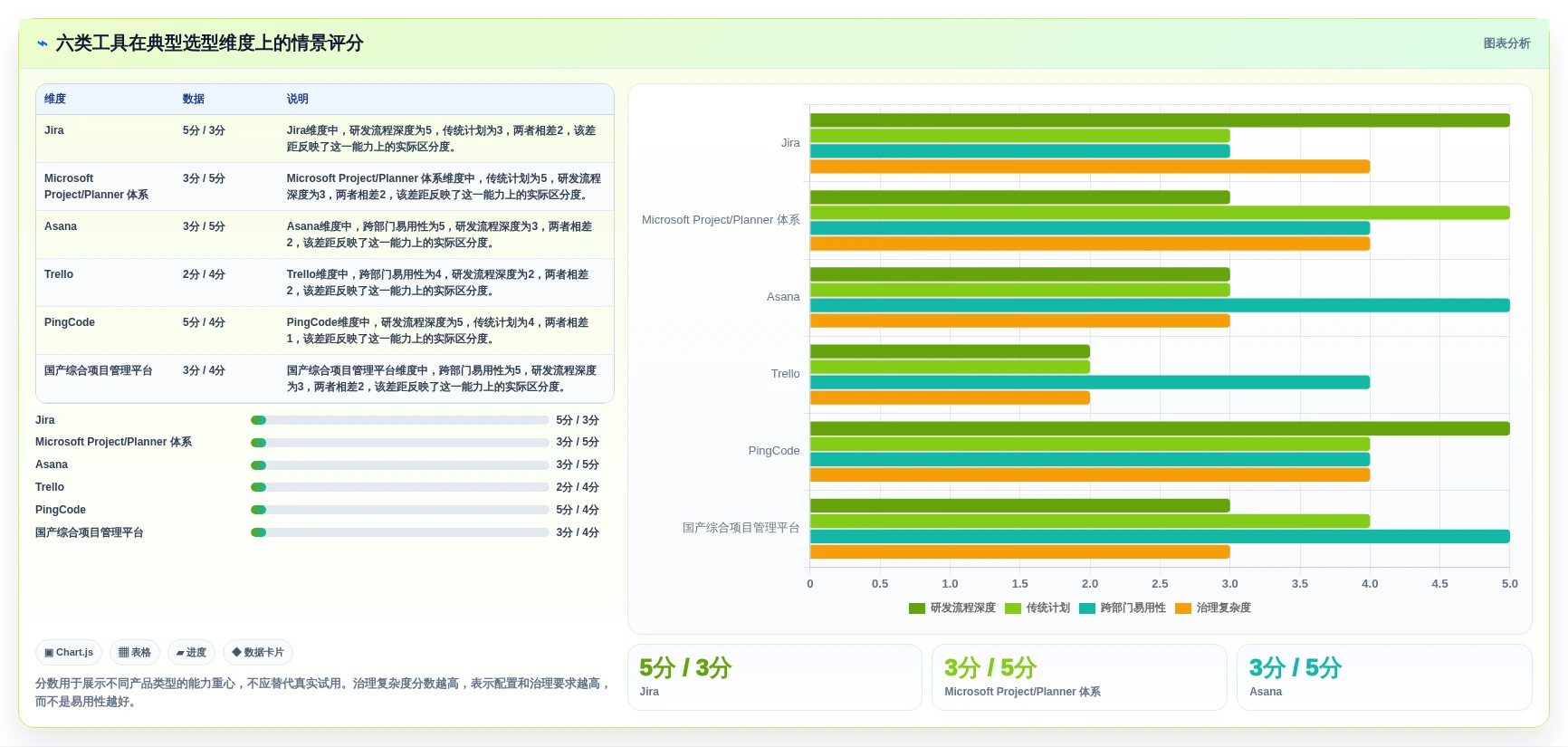Click Jira 治理复杂度 orange bar
This screenshot has height=747, width=1568.
(x=1090, y=167)
